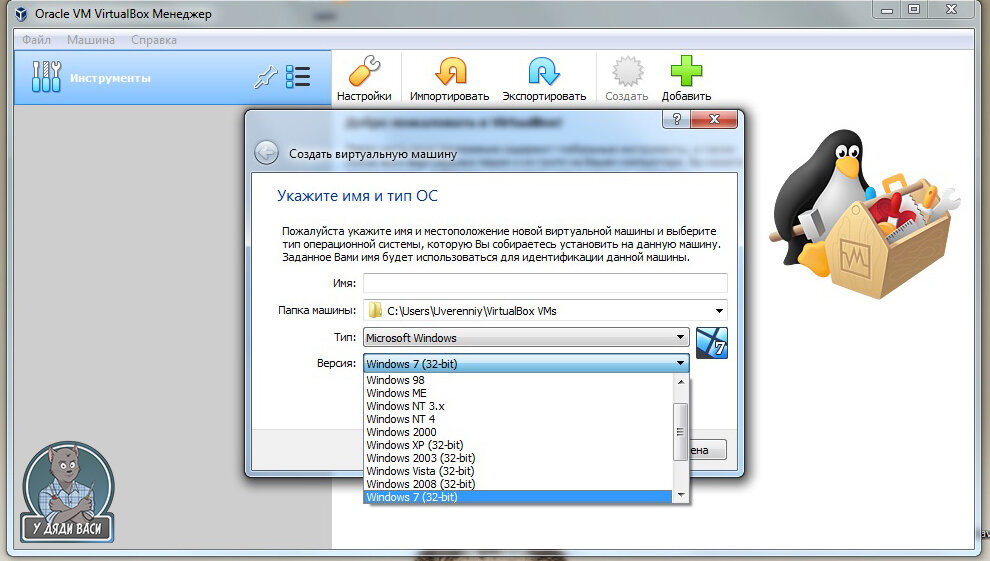Select Windows 98 from version list
Screen dimensions: 990x561
[x=518, y=380]
